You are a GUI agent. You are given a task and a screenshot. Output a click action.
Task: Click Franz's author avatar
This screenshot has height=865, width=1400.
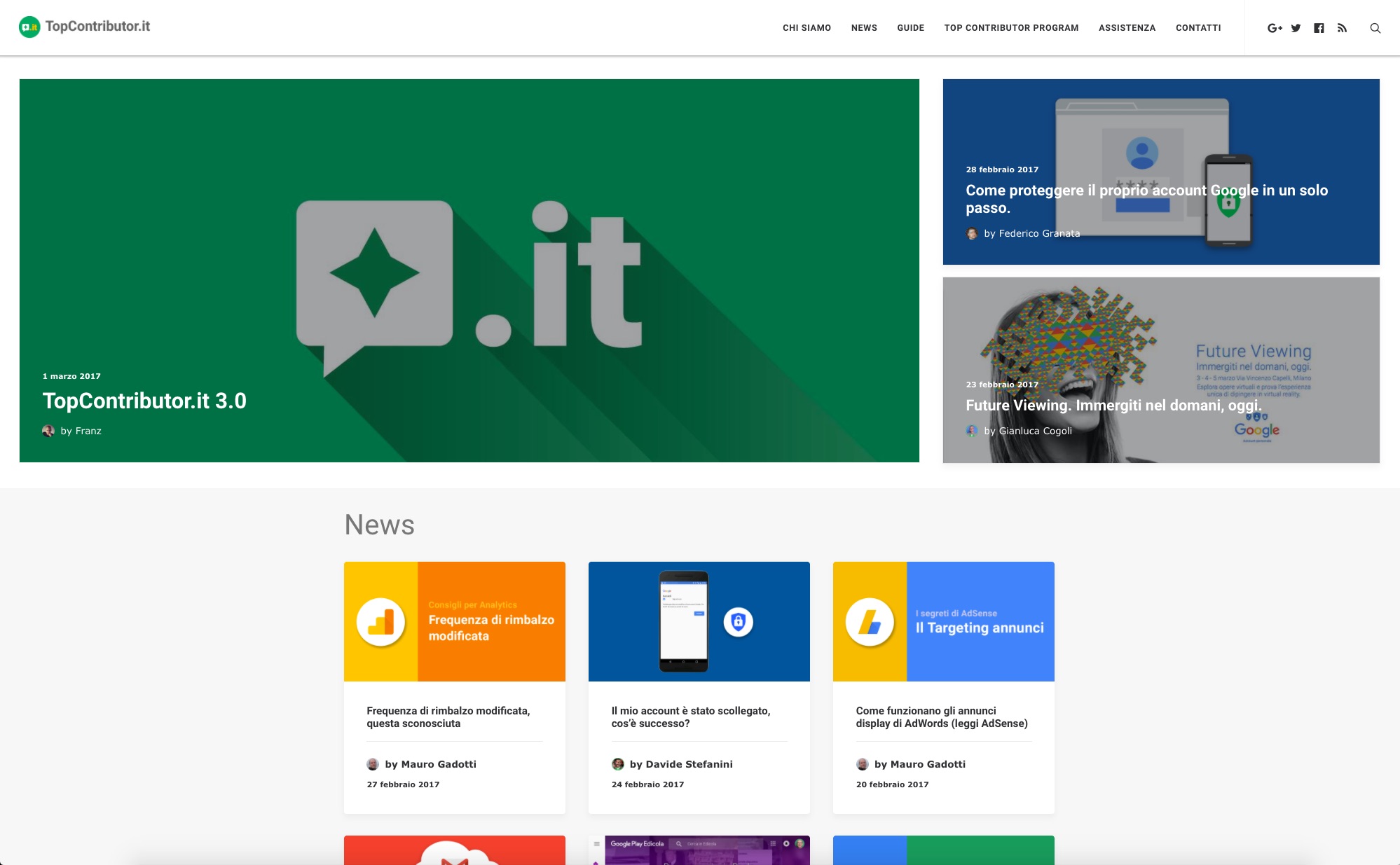coord(48,431)
